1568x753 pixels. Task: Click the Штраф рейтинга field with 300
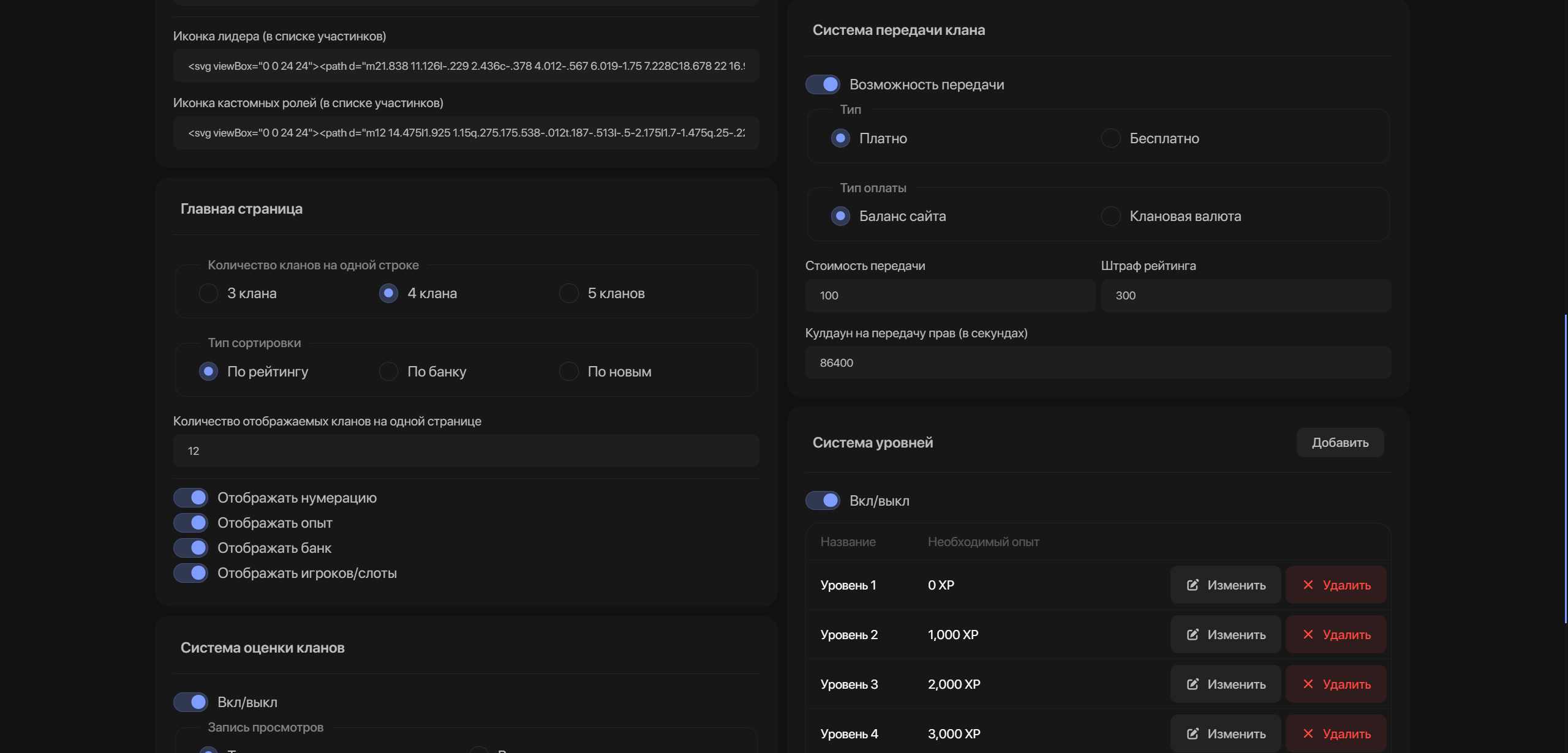(1246, 296)
